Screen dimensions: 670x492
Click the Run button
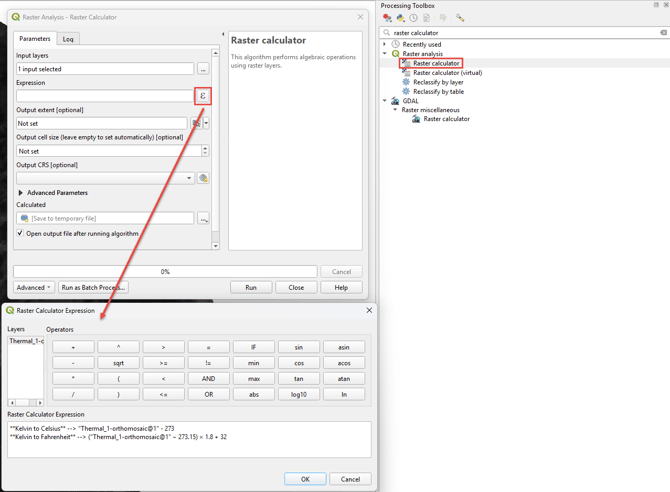coord(251,288)
